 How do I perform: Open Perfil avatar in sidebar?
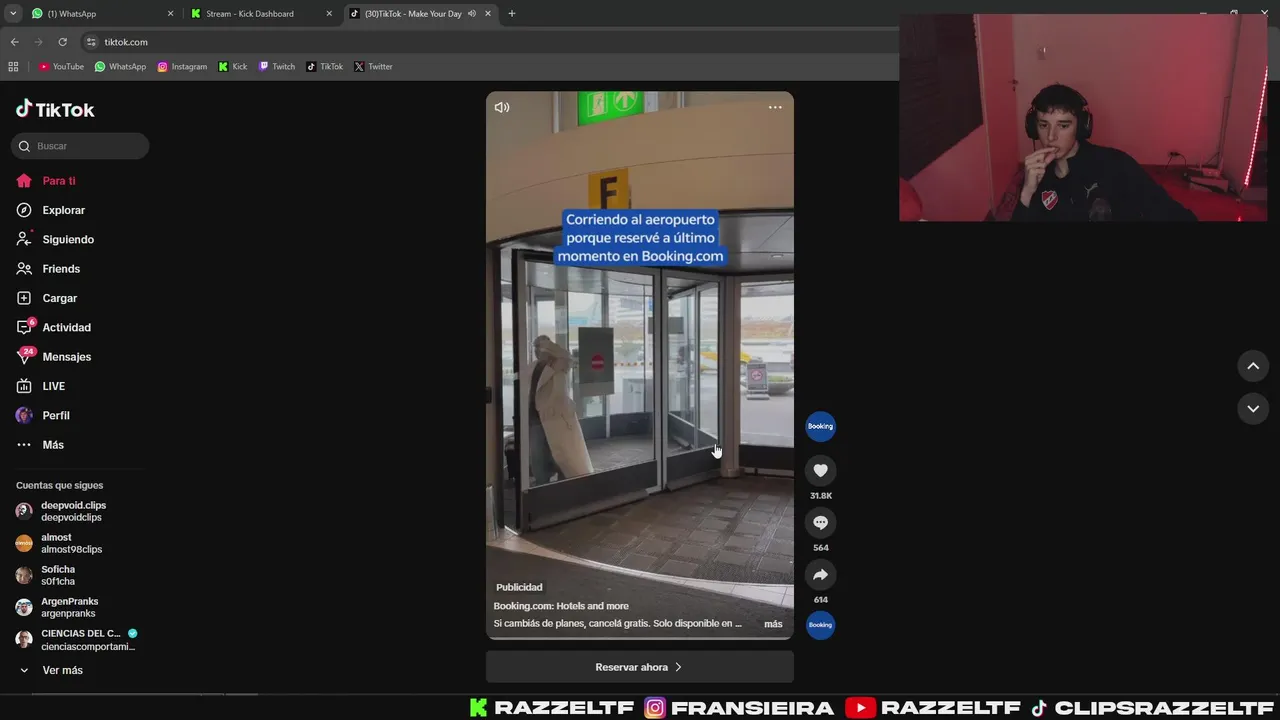point(24,415)
